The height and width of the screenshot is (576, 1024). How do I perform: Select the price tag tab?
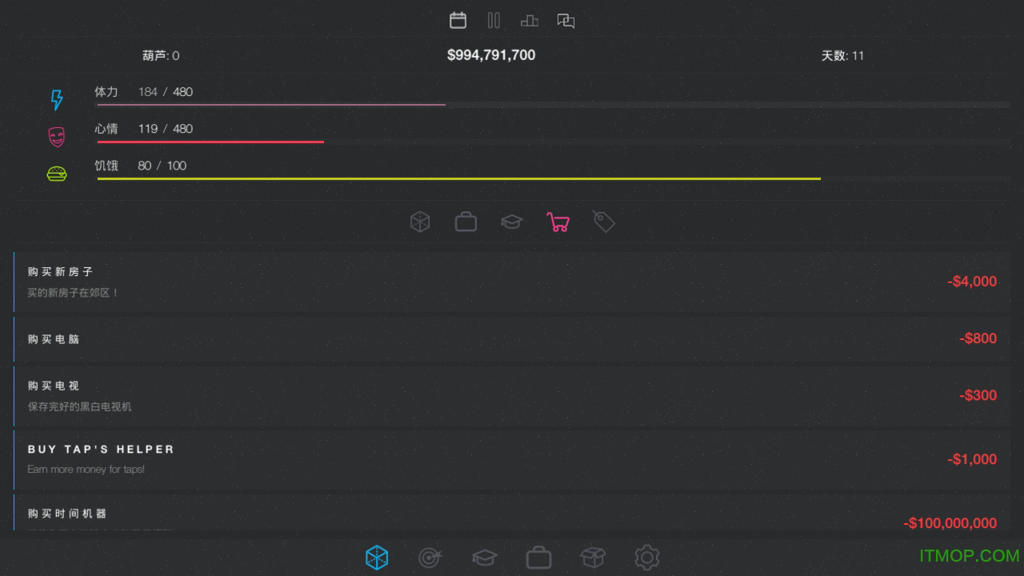(x=603, y=221)
